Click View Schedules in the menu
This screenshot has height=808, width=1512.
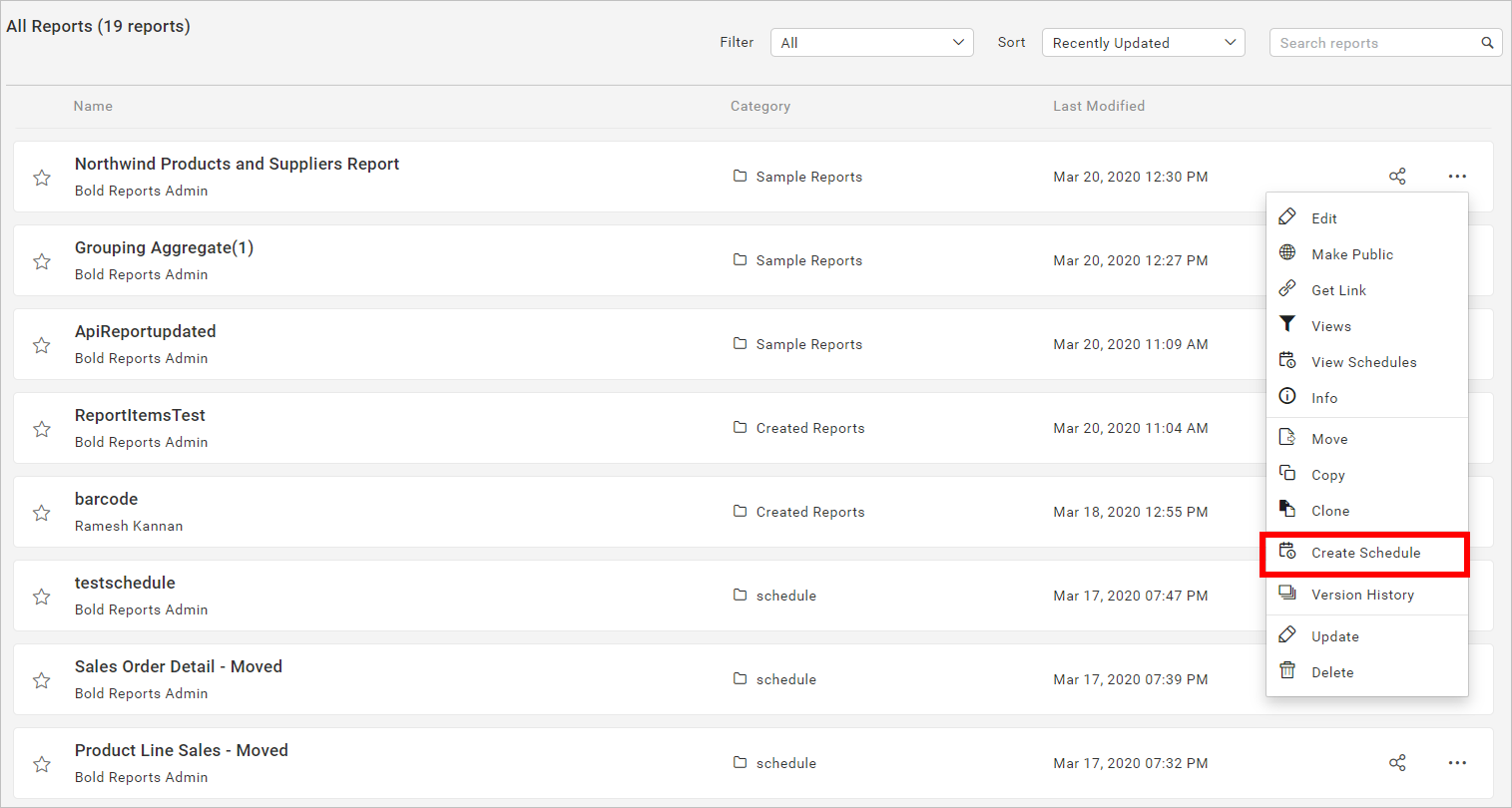[1363, 361]
